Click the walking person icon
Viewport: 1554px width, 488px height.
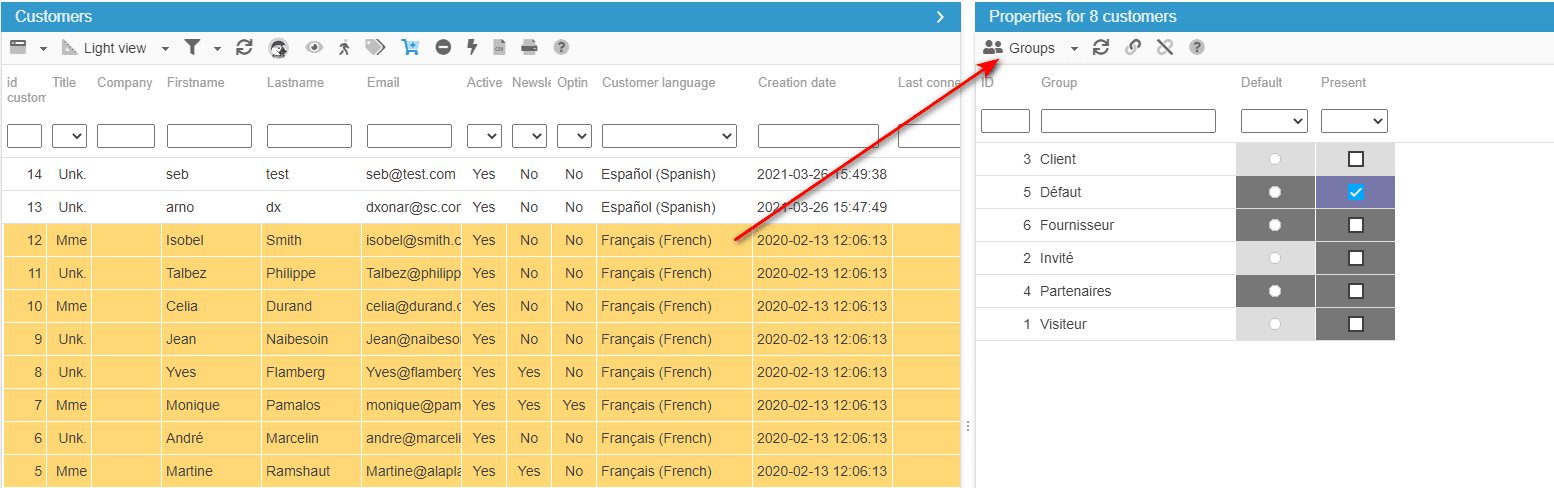click(344, 47)
